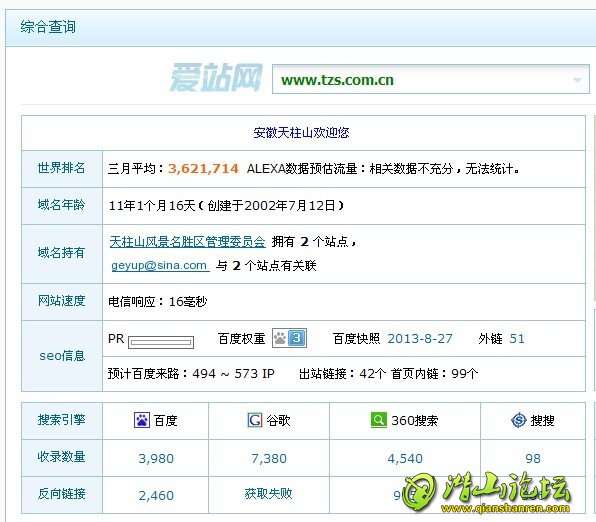Click 获取失败 under Google backlinks
The image size is (596, 522).
pyautogui.click(x=268, y=494)
